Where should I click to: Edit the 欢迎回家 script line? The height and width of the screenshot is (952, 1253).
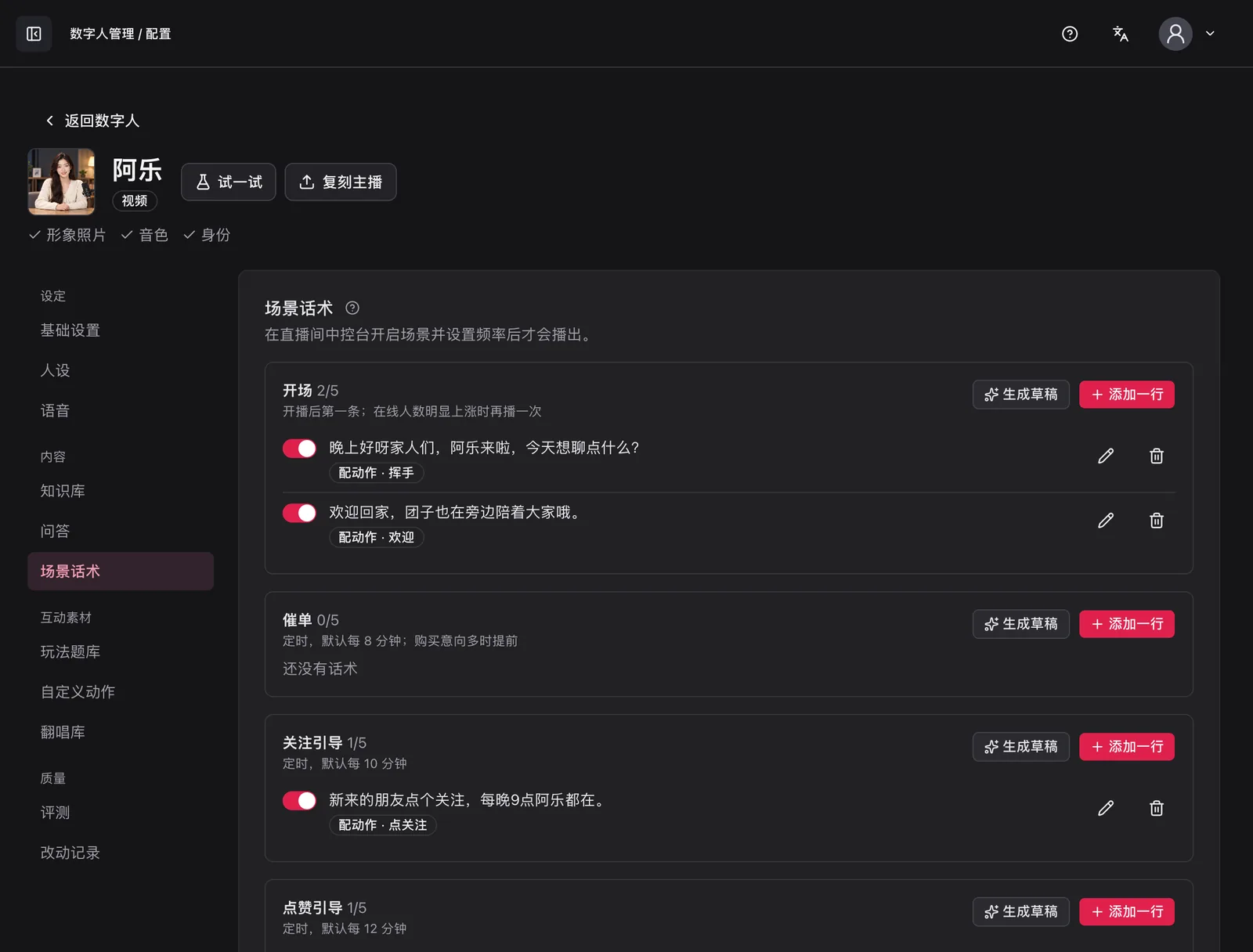pos(1106,521)
